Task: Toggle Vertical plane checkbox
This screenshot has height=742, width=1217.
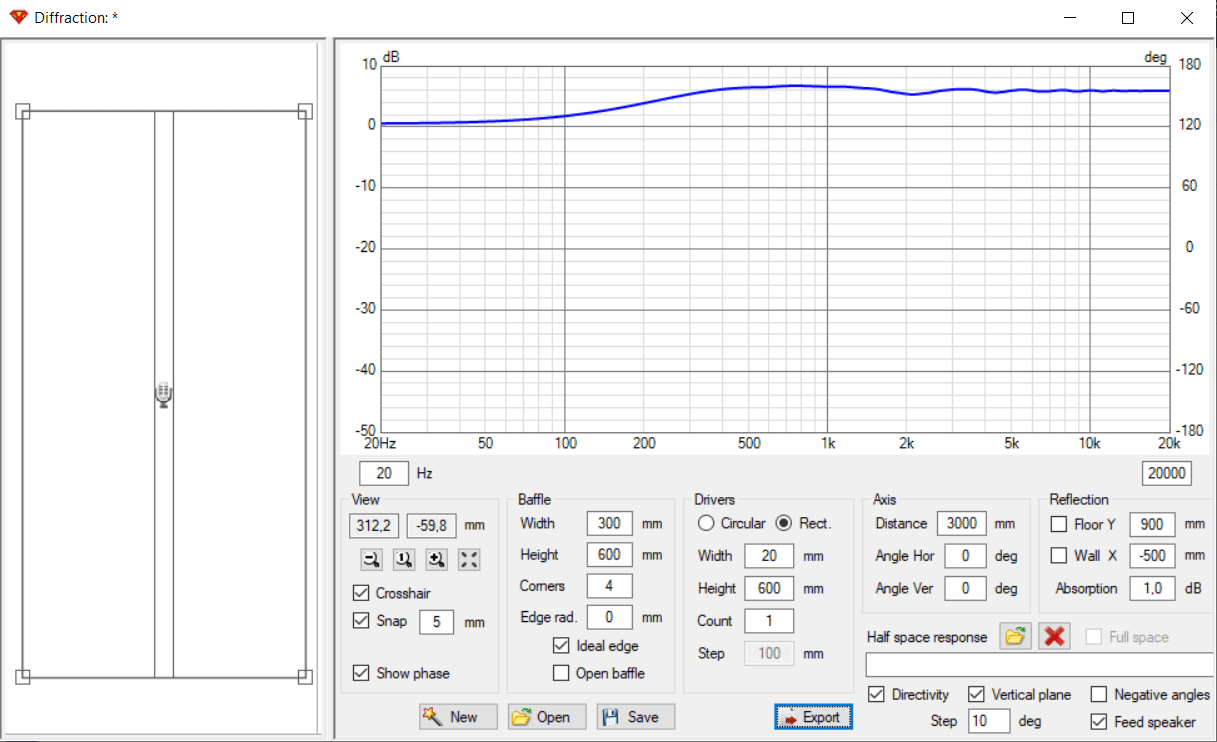Action: pyautogui.click(x=977, y=694)
